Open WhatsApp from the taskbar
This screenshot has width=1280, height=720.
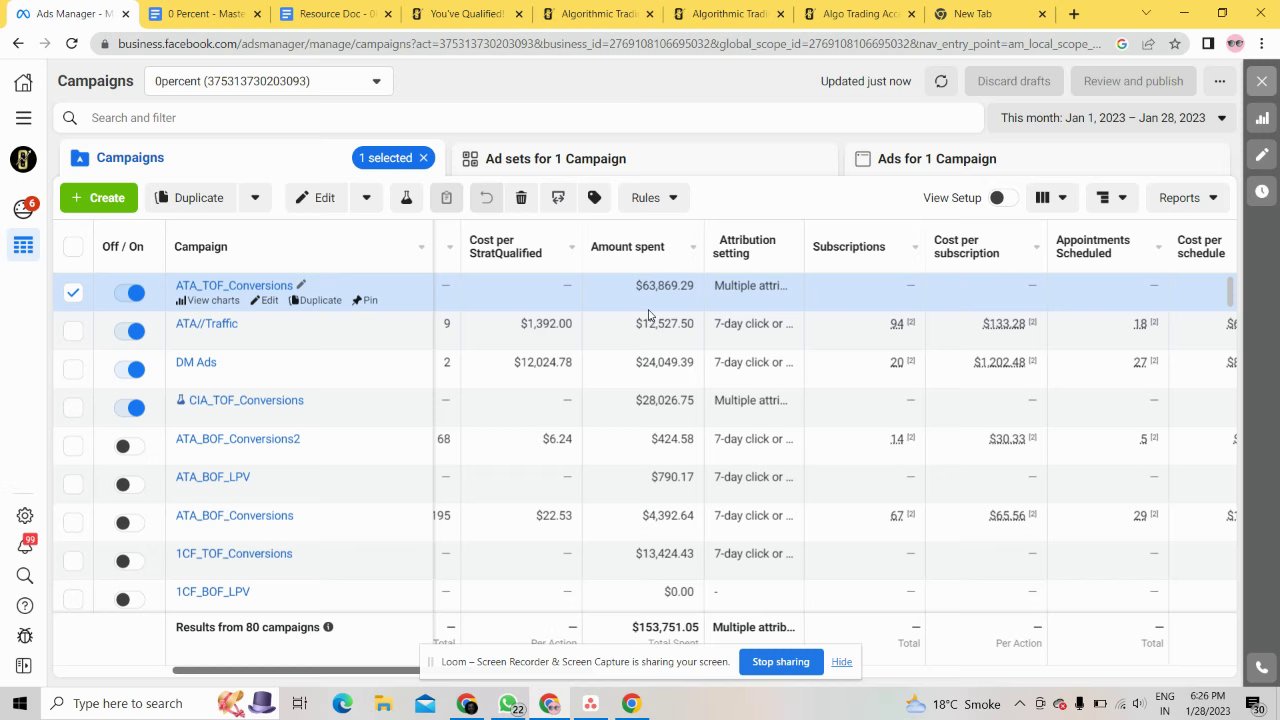[x=508, y=704]
